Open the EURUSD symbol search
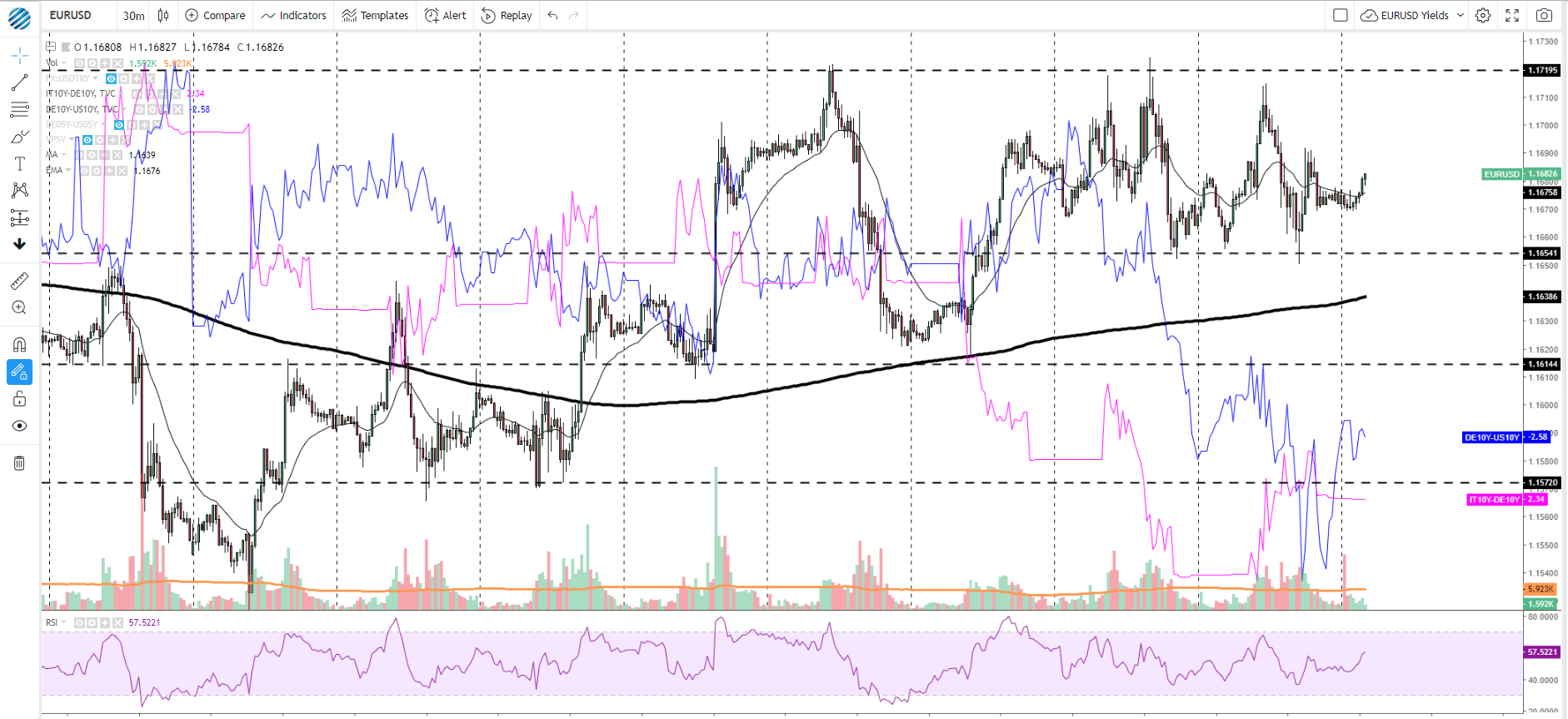This screenshot has height=719, width=1568. tap(71, 15)
